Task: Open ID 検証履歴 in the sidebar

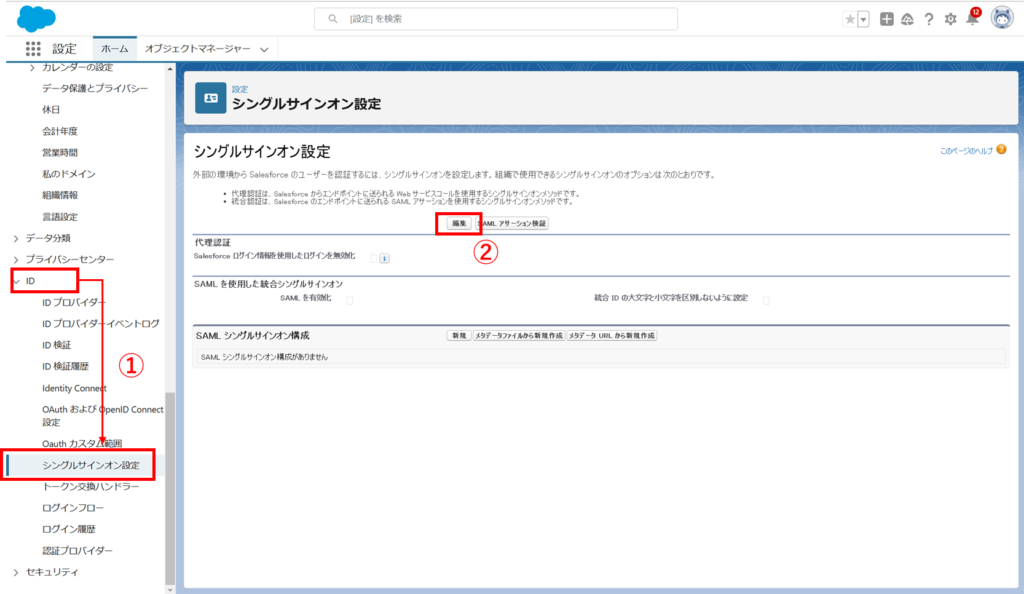Action: coord(65,367)
